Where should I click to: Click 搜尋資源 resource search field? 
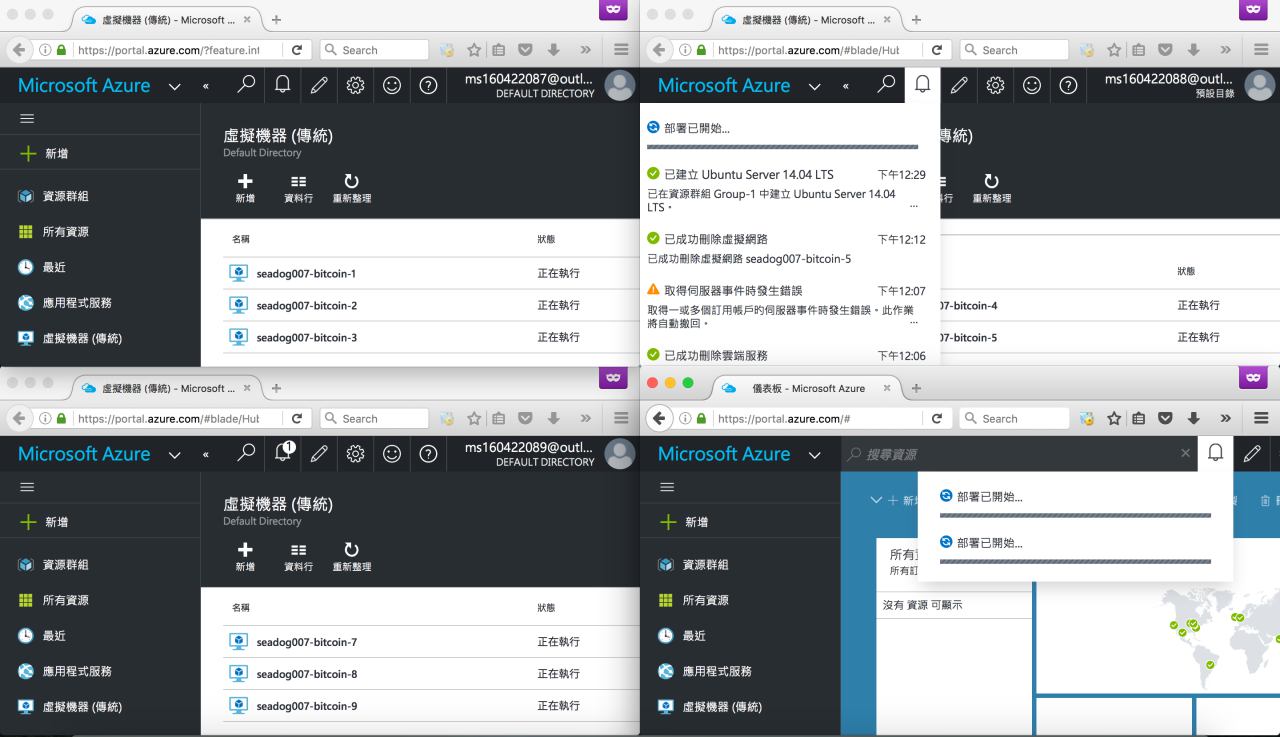(x=1017, y=454)
